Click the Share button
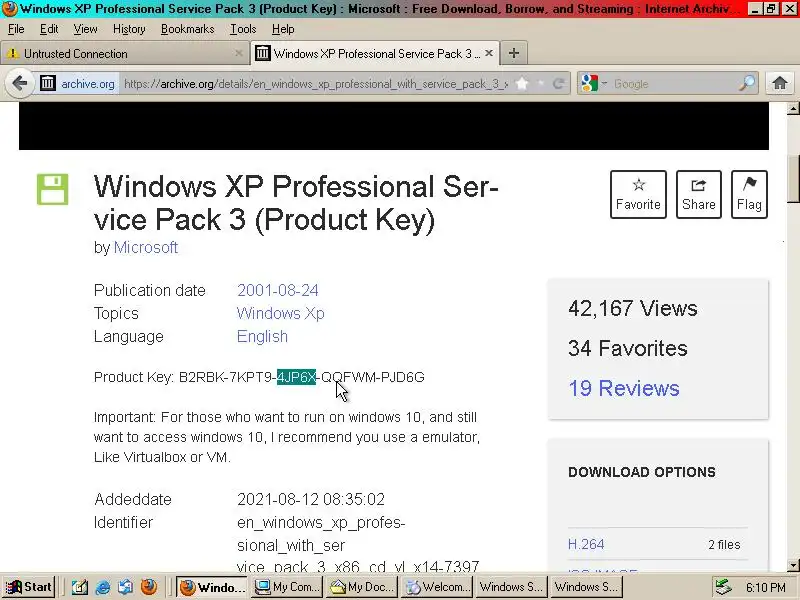This screenshot has width=800, height=600. [x=698, y=194]
